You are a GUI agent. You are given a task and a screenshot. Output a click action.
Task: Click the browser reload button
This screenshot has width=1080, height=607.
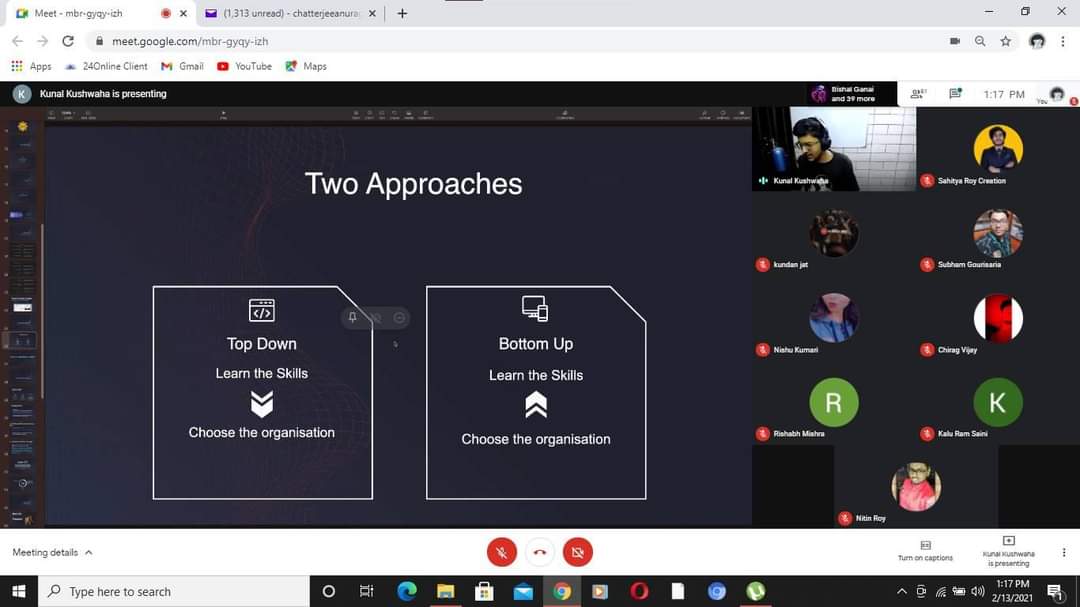tap(68, 41)
